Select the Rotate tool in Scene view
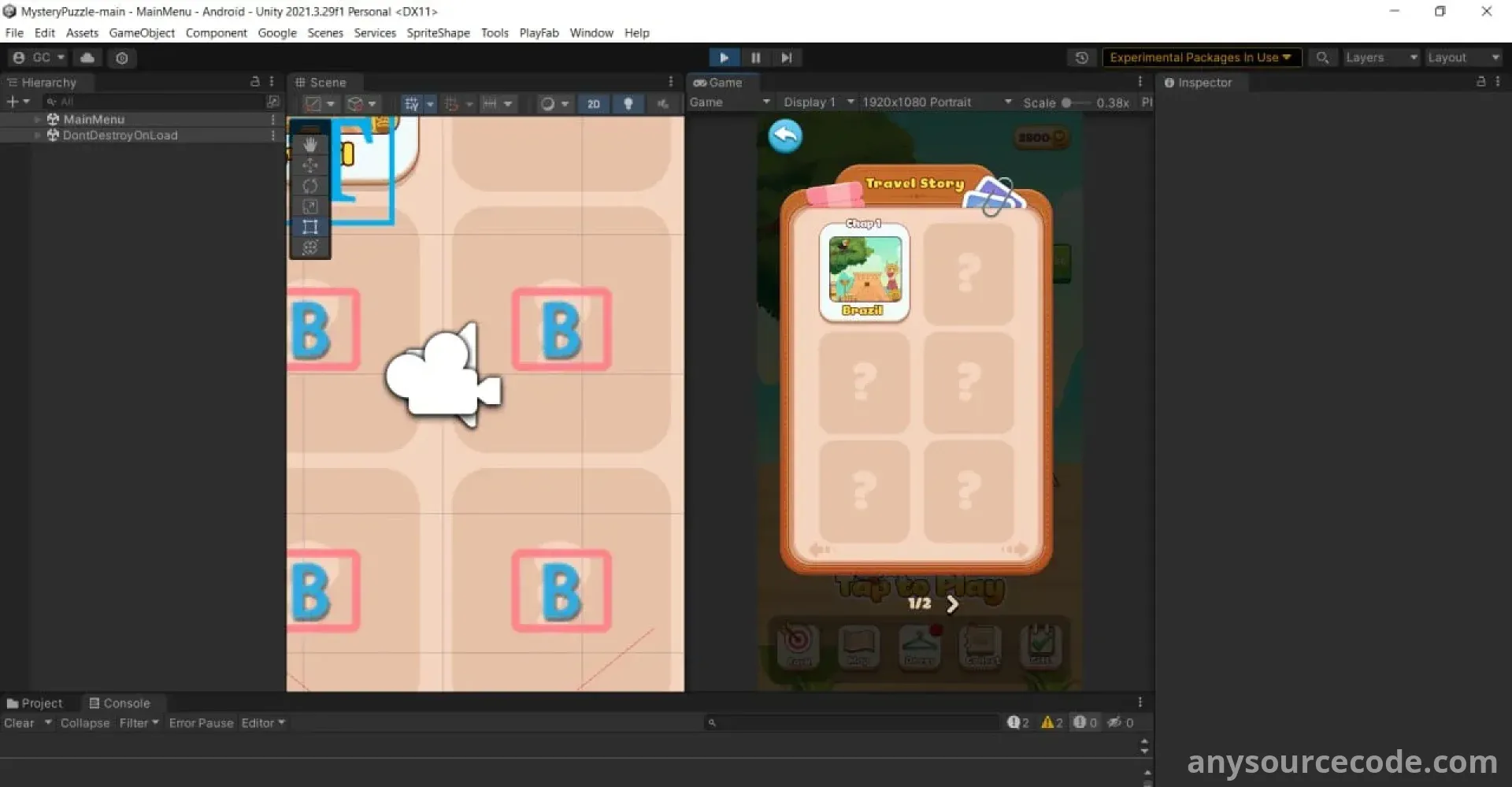The image size is (1512, 787). click(x=310, y=187)
